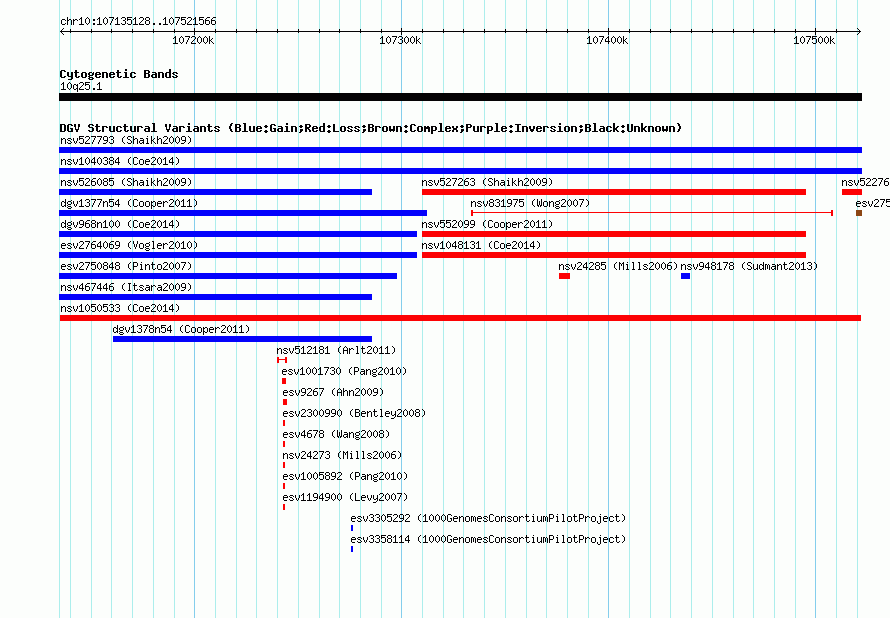This screenshot has width=890, height=618.
Task: Click the 107300k ruler label
Action: (400, 40)
